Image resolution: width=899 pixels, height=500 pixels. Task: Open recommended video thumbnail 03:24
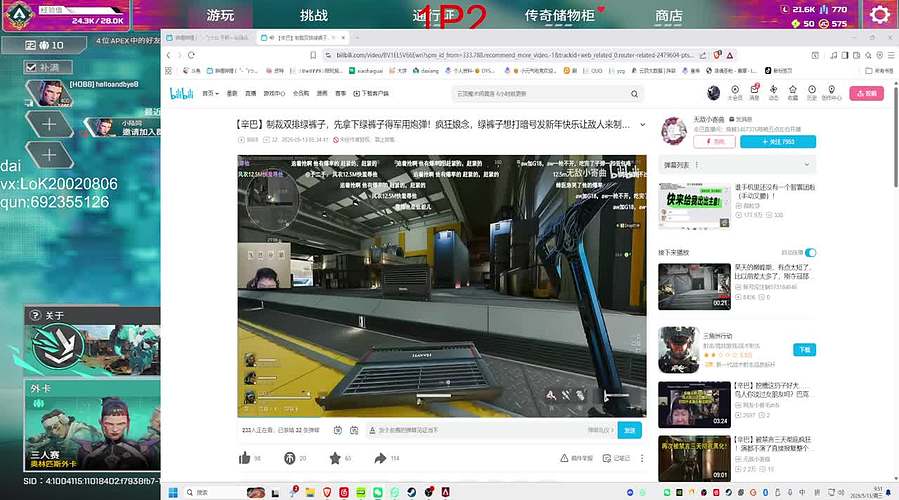click(x=694, y=404)
